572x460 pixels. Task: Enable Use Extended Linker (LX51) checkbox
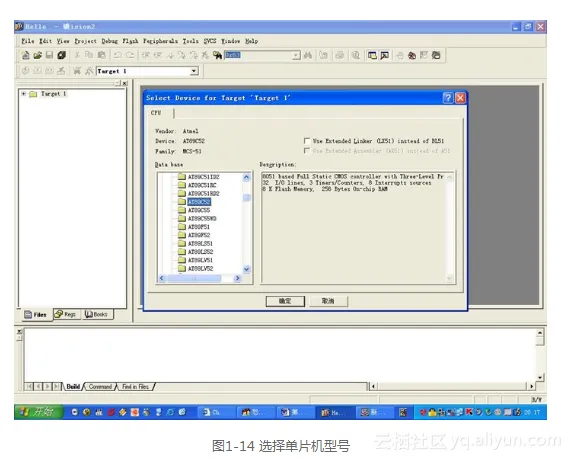(307, 141)
